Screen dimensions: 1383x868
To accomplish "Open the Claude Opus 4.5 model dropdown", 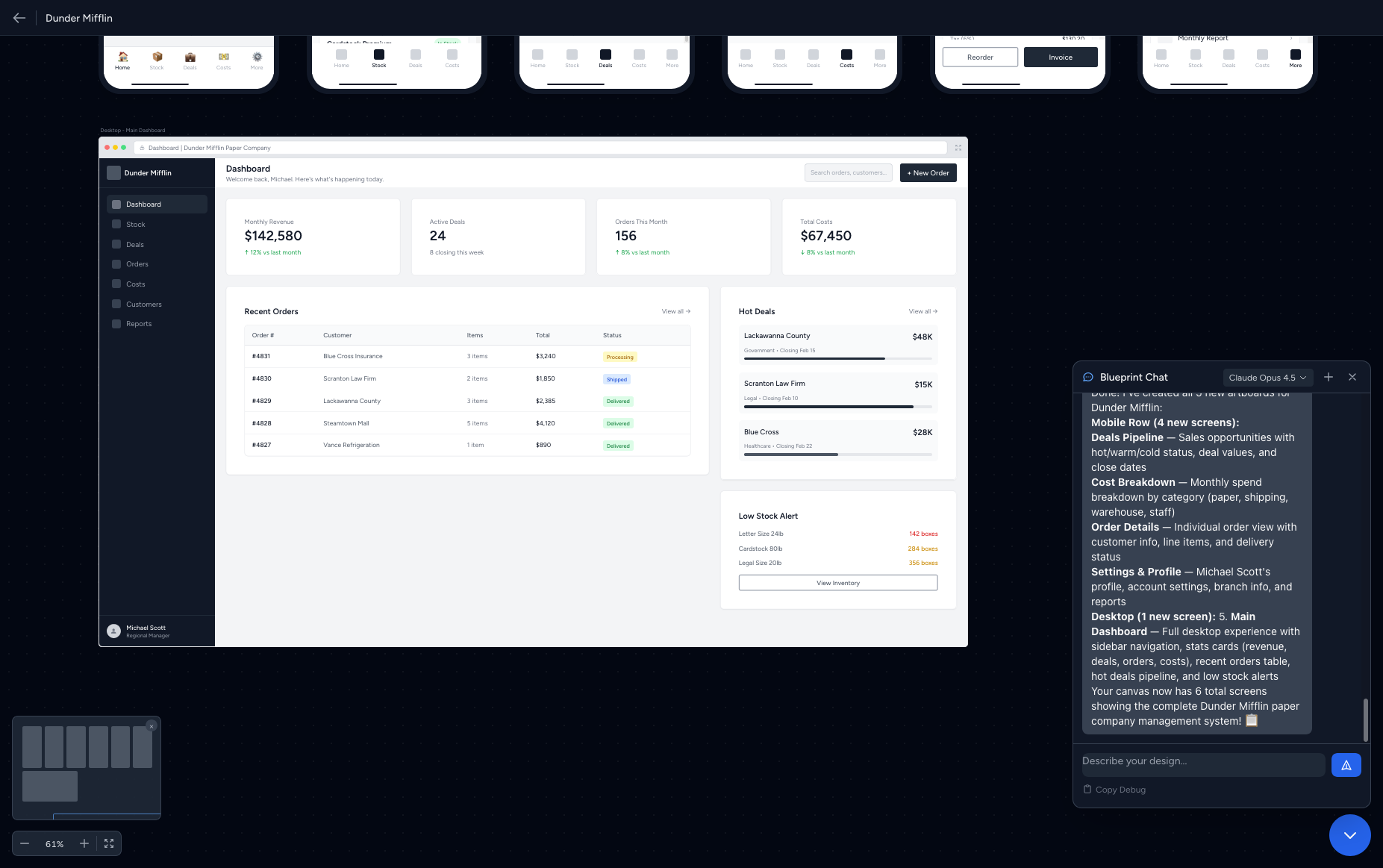I will click(1267, 378).
